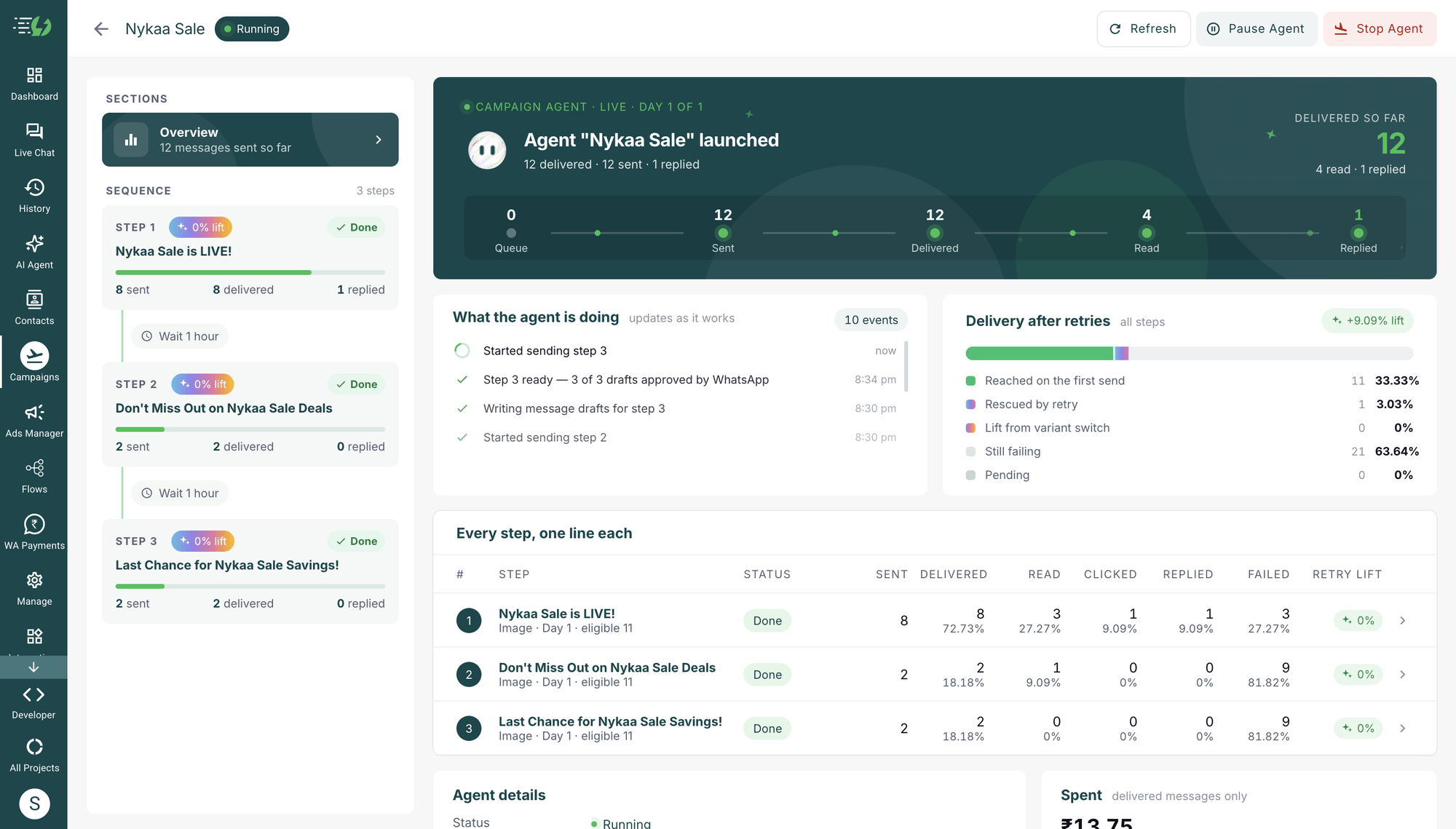Open Flows in the sidebar
Image resolution: width=1456 pixels, height=829 pixels.
pyautogui.click(x=34, y=477)
